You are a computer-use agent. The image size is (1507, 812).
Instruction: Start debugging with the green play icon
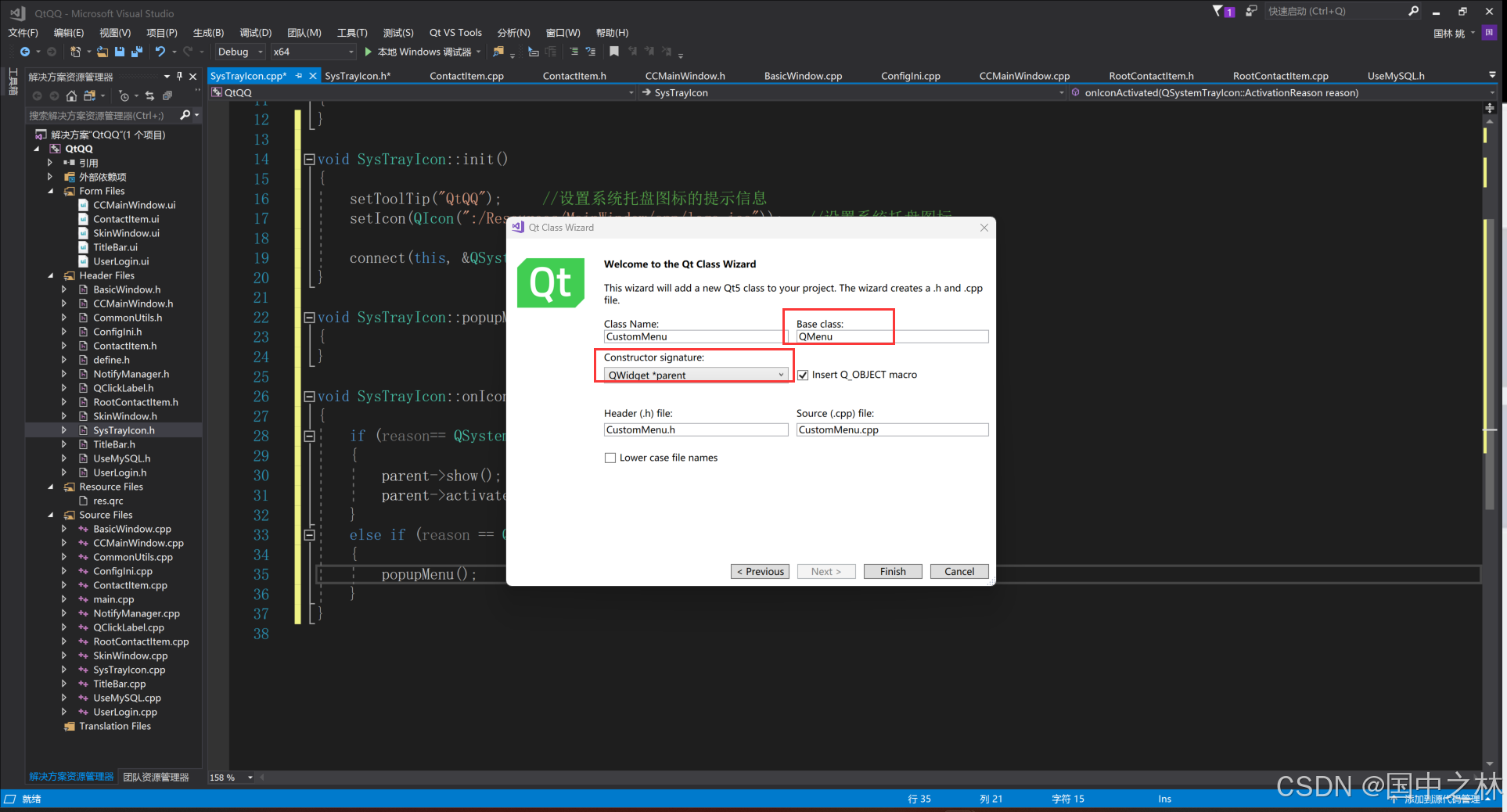coord(368,52)
